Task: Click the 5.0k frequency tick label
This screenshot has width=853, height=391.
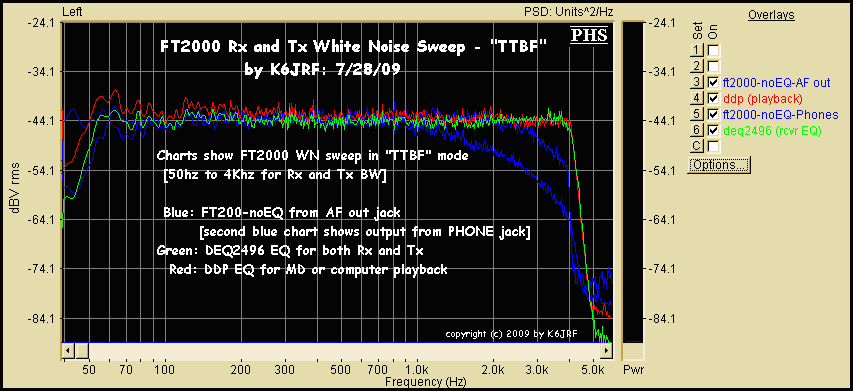Action: click(594, 370)
